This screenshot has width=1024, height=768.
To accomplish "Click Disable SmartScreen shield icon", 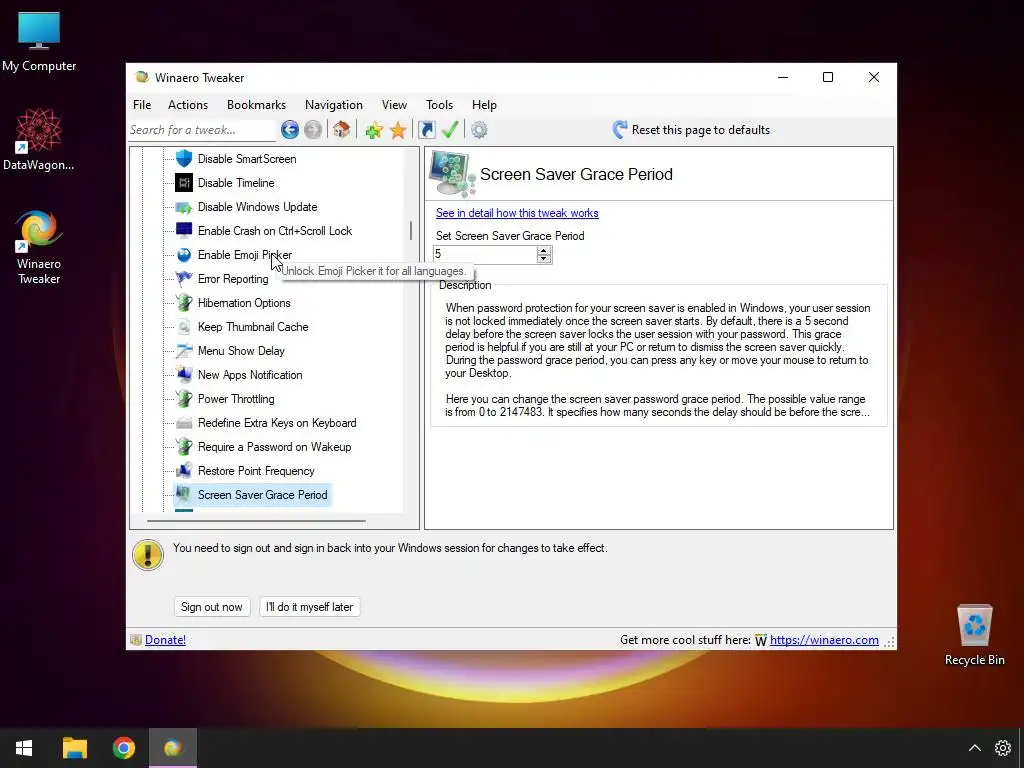I will point(184,158).
